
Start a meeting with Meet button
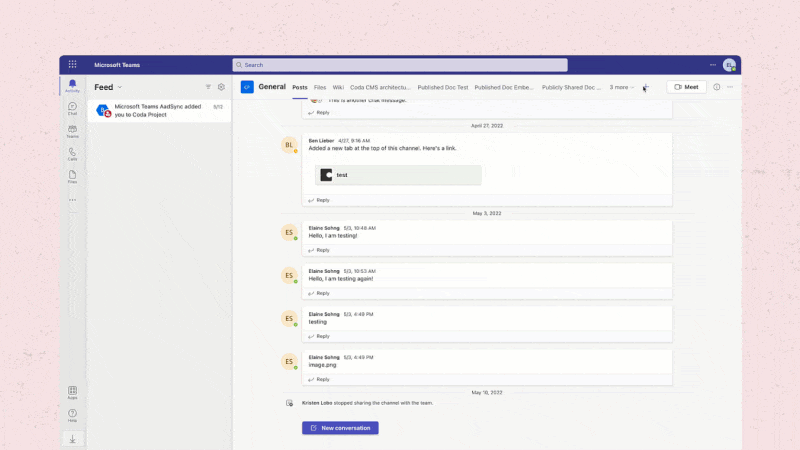tap(686, 87)
